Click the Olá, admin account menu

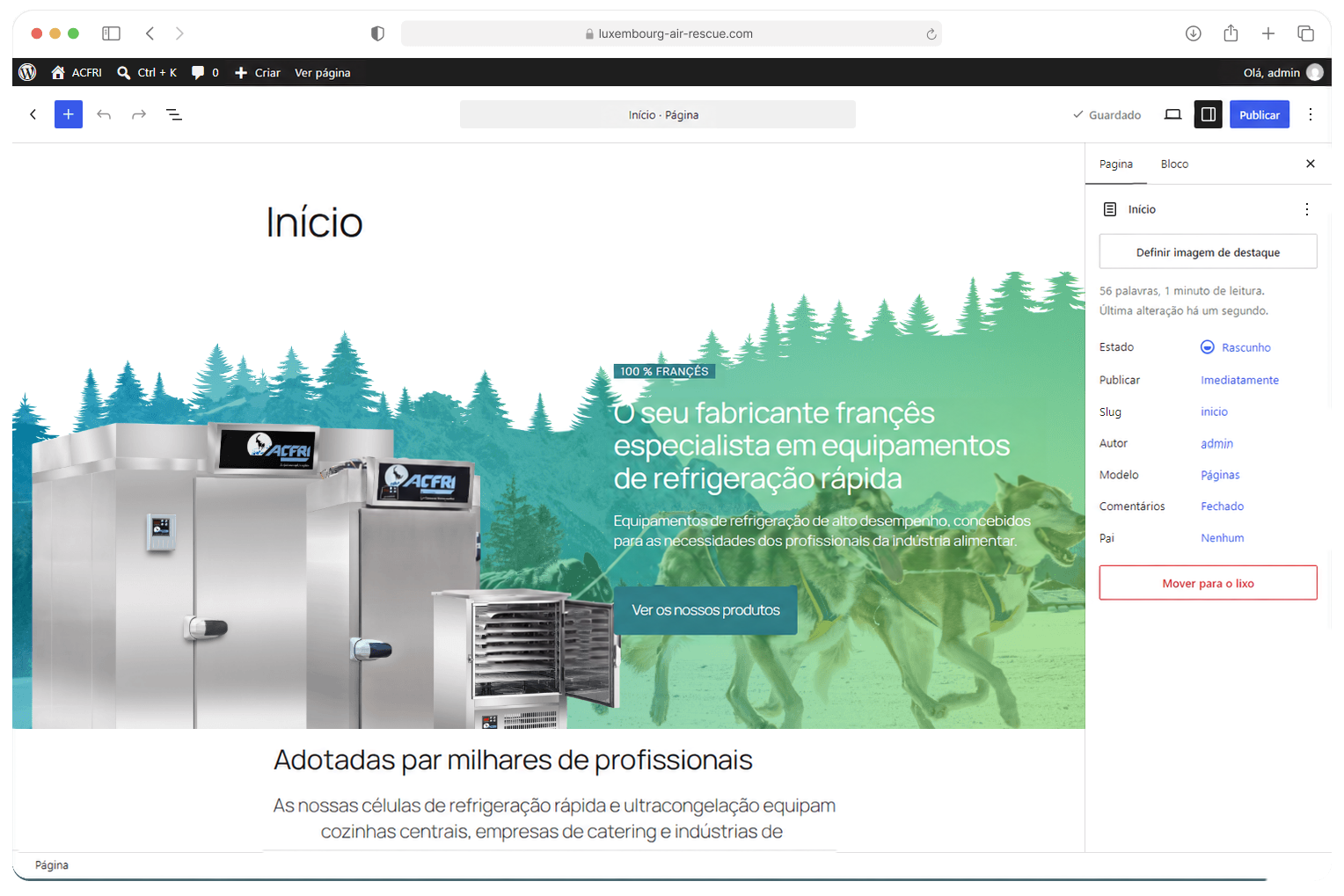pyautogui.click(x=1282, y=72)
